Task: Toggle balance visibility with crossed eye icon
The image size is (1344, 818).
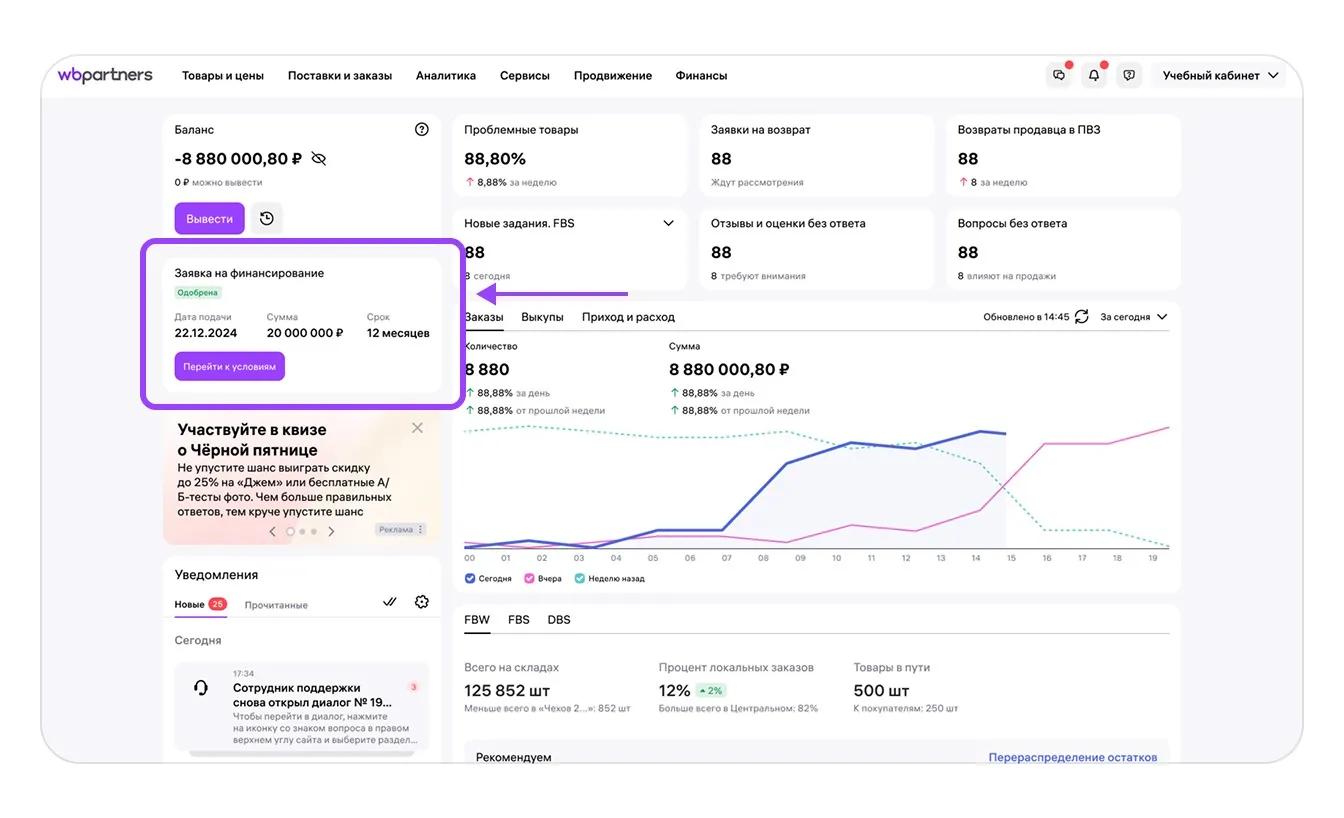Action: (319, 159)
